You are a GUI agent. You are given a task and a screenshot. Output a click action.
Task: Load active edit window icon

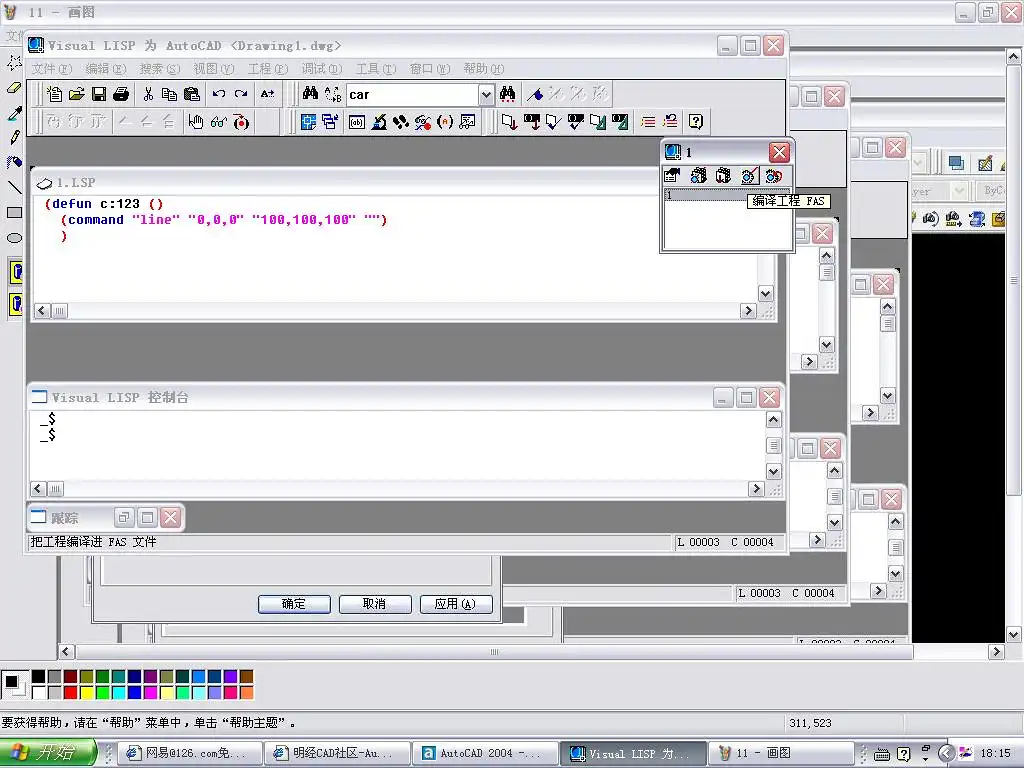coord(509,121)
